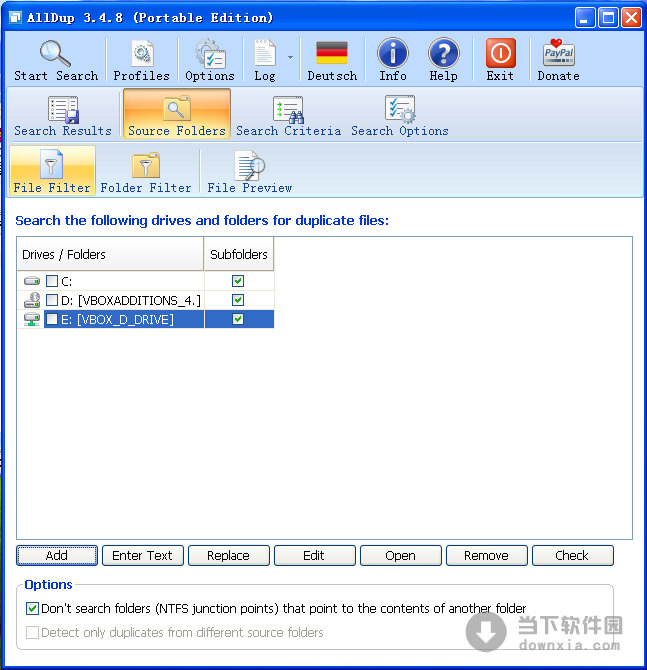Switch to the Search Results tab
The height and width of the screenshot is (670, 647).
pos(63,114)
